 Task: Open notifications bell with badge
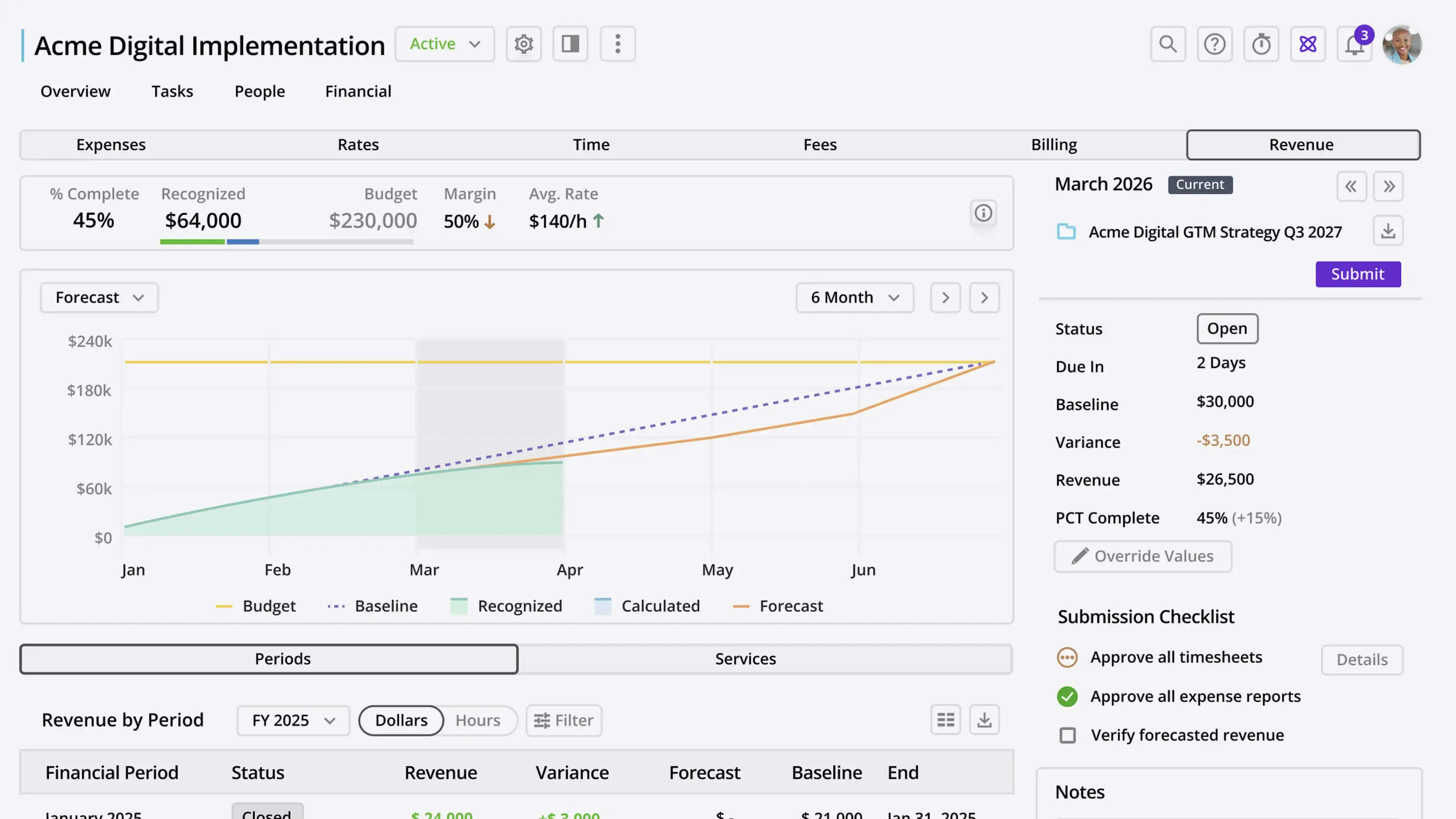point(1354,44)
